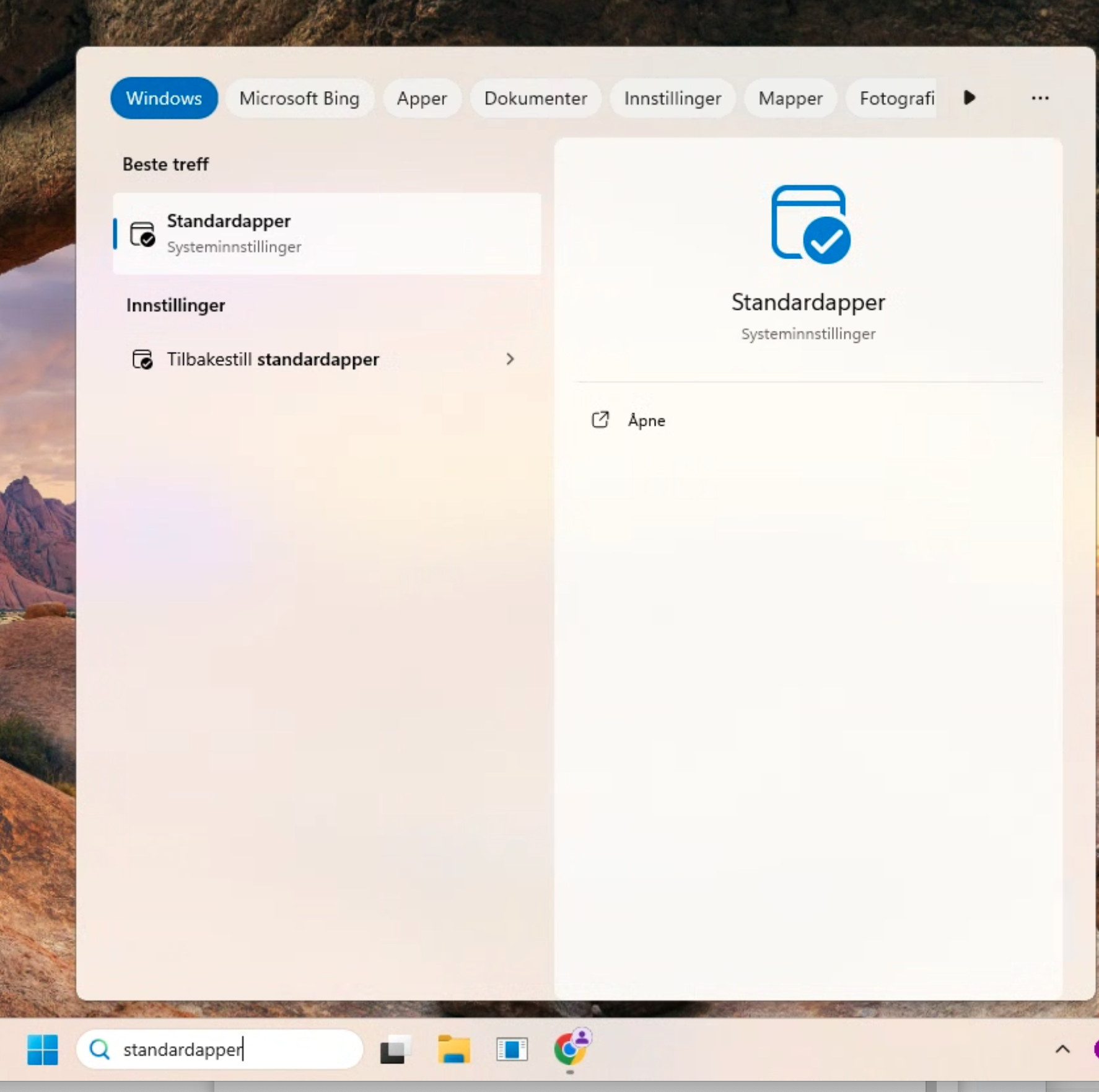
Task: Click Åpne to open Standardapper
Action: [646, 420]
